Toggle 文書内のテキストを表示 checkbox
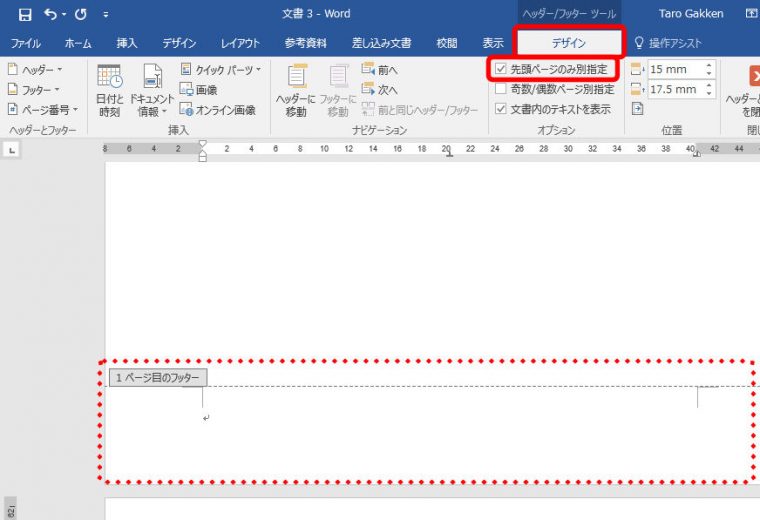This screenshot has width=760, height=520. (501, 109)
